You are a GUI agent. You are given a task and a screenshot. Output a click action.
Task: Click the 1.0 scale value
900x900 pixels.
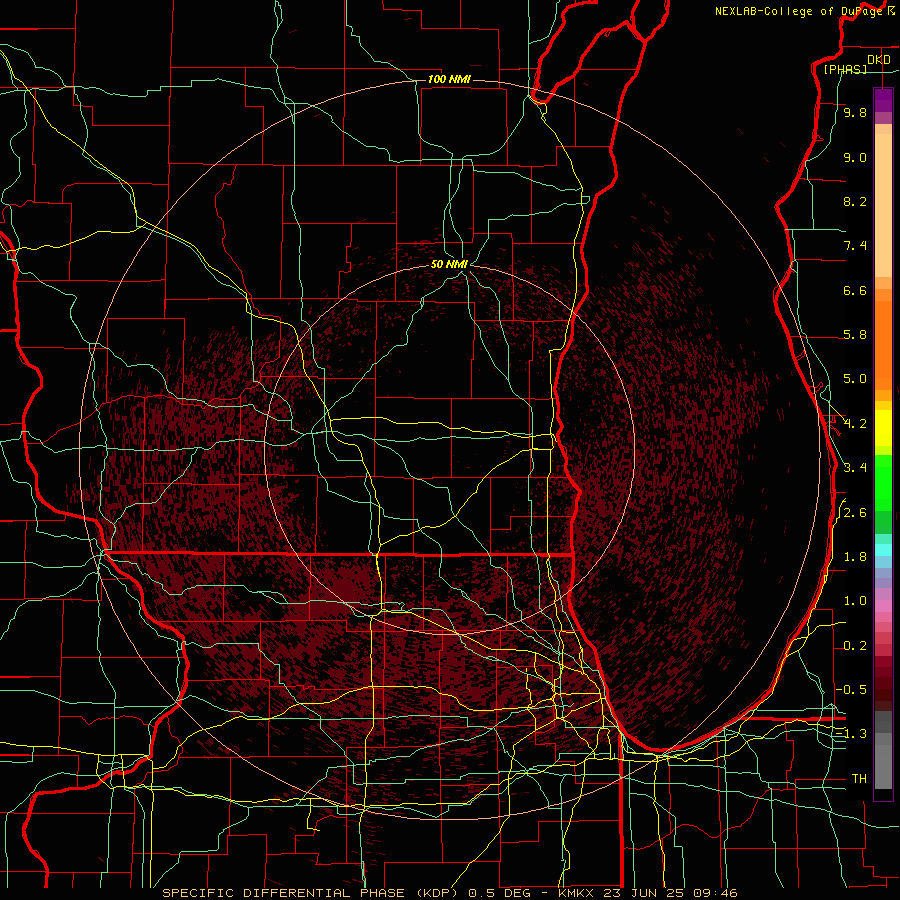tap(855, 601)
